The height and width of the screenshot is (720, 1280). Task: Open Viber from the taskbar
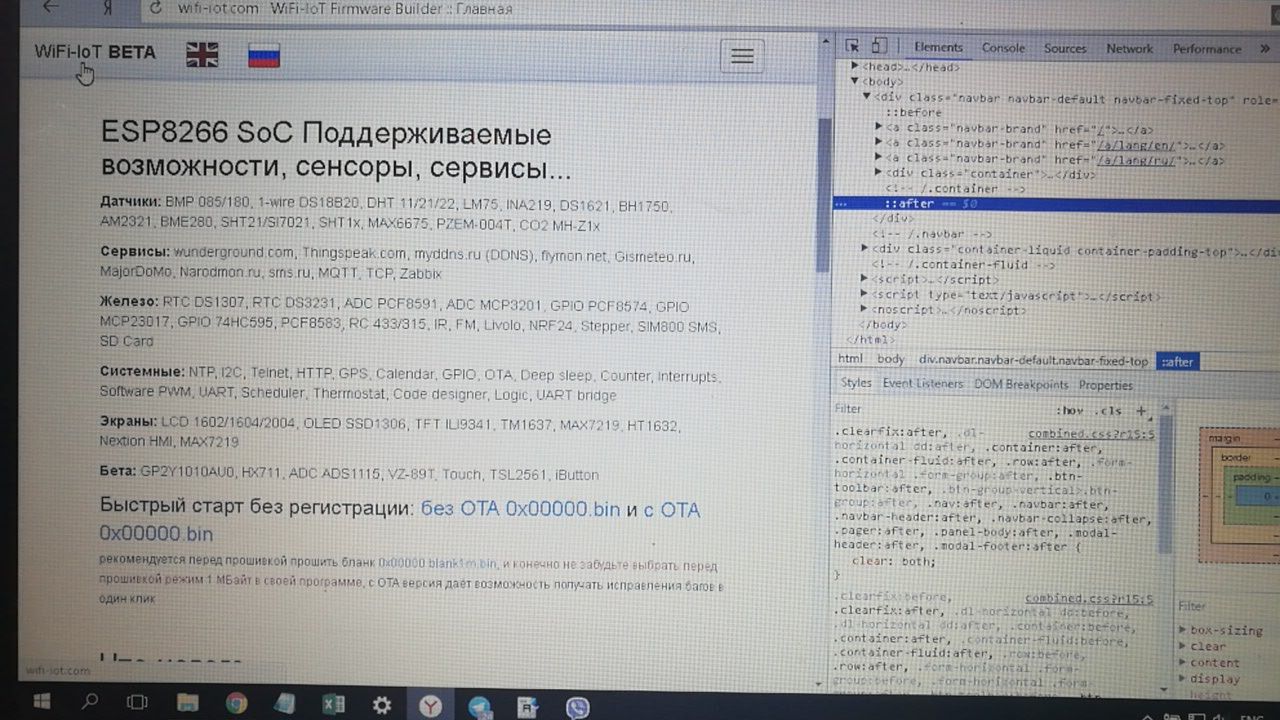[577, 707]
